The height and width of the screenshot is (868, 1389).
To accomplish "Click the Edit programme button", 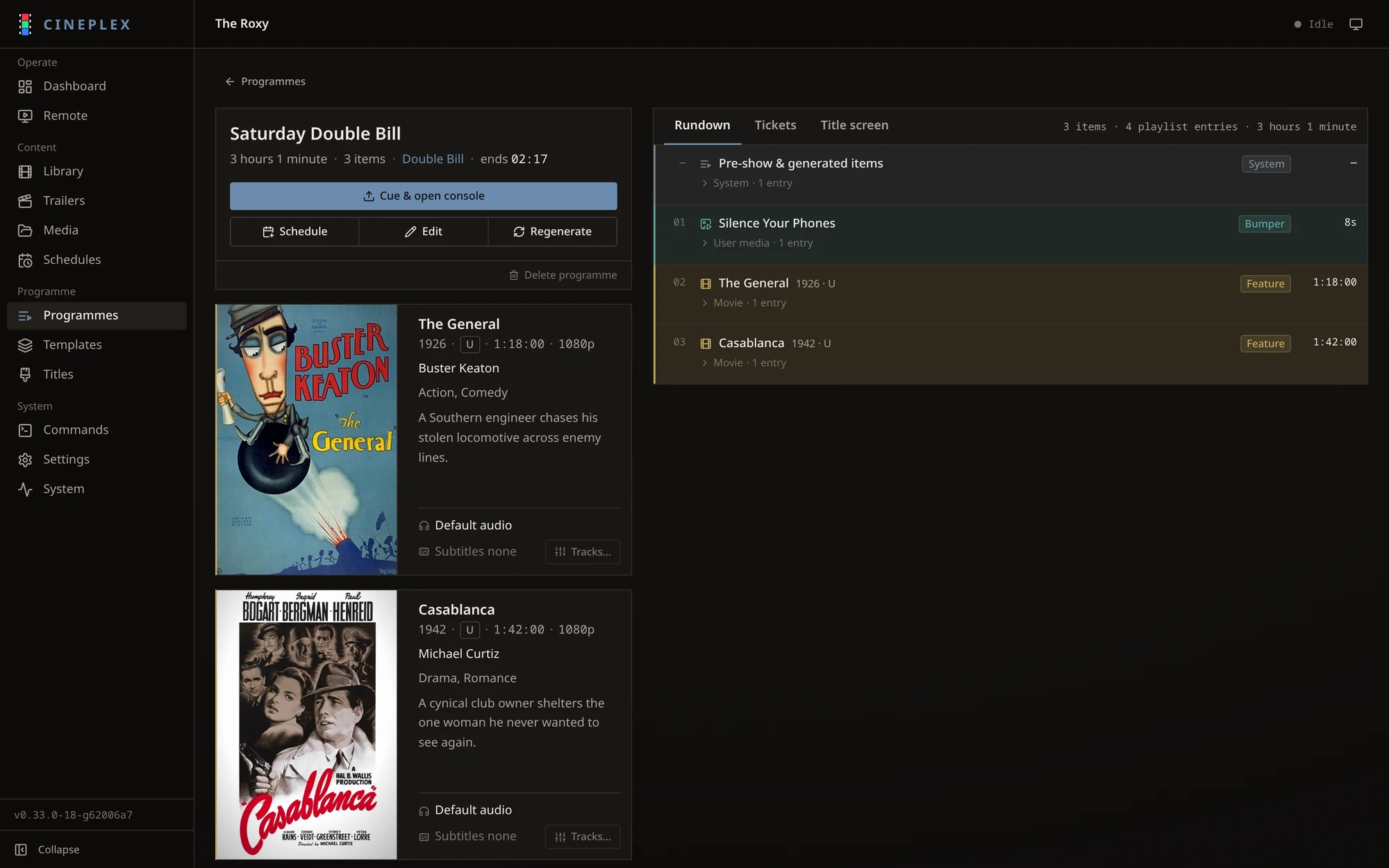I will point(424,232).
